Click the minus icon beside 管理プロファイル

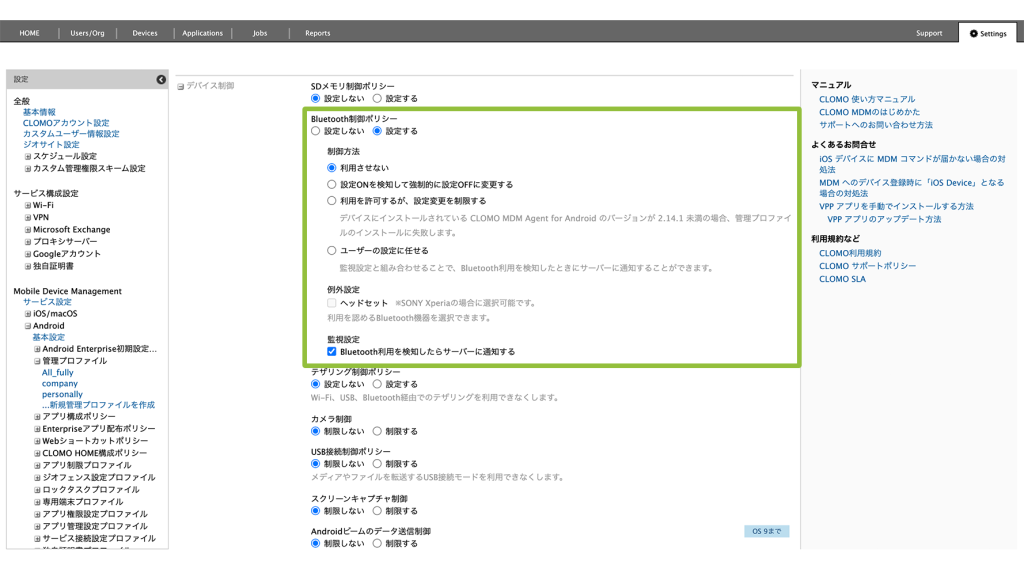coord(37,361)
